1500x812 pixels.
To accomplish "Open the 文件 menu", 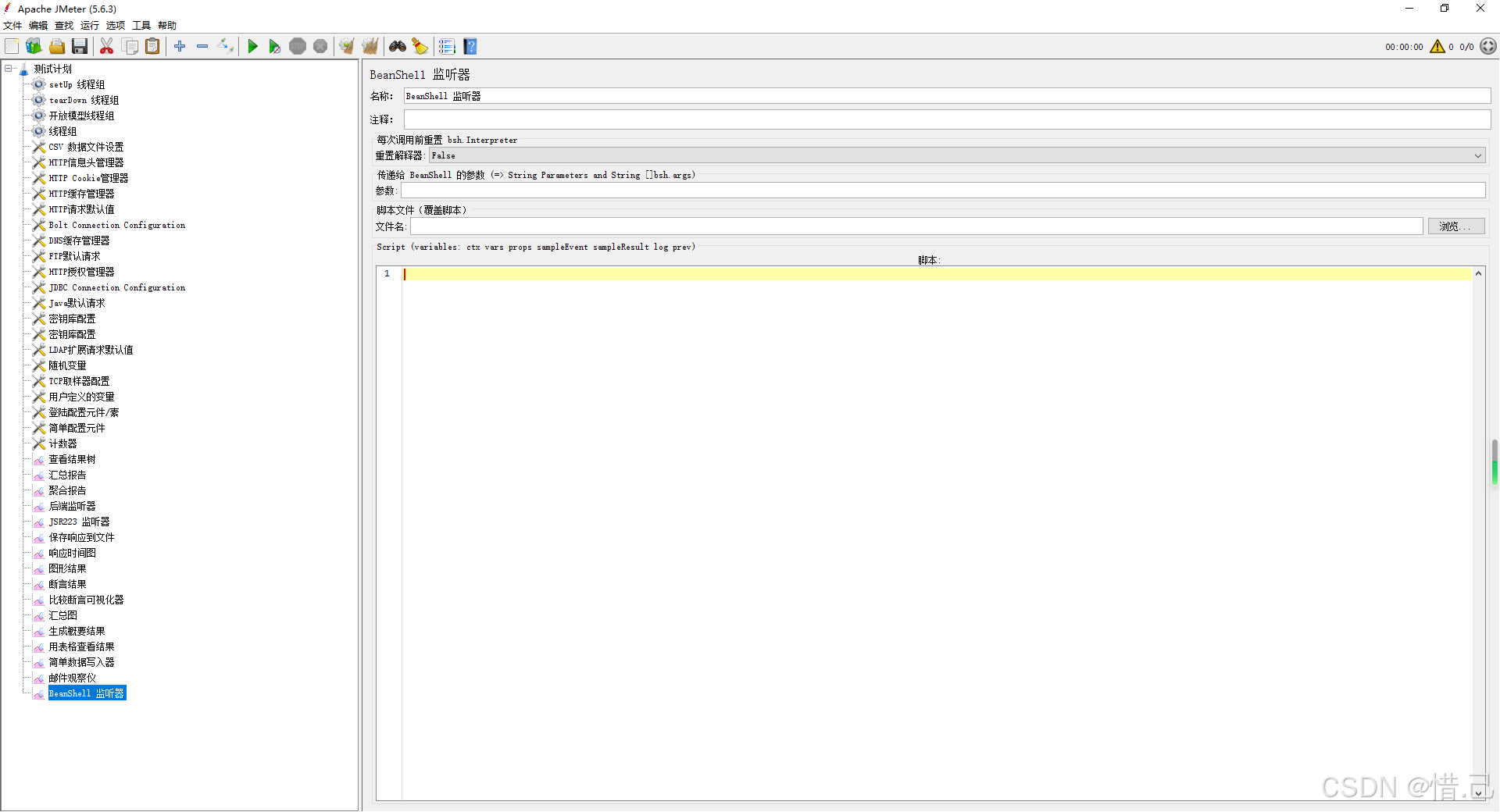I will pyautogui.click(x=13, y=26).
